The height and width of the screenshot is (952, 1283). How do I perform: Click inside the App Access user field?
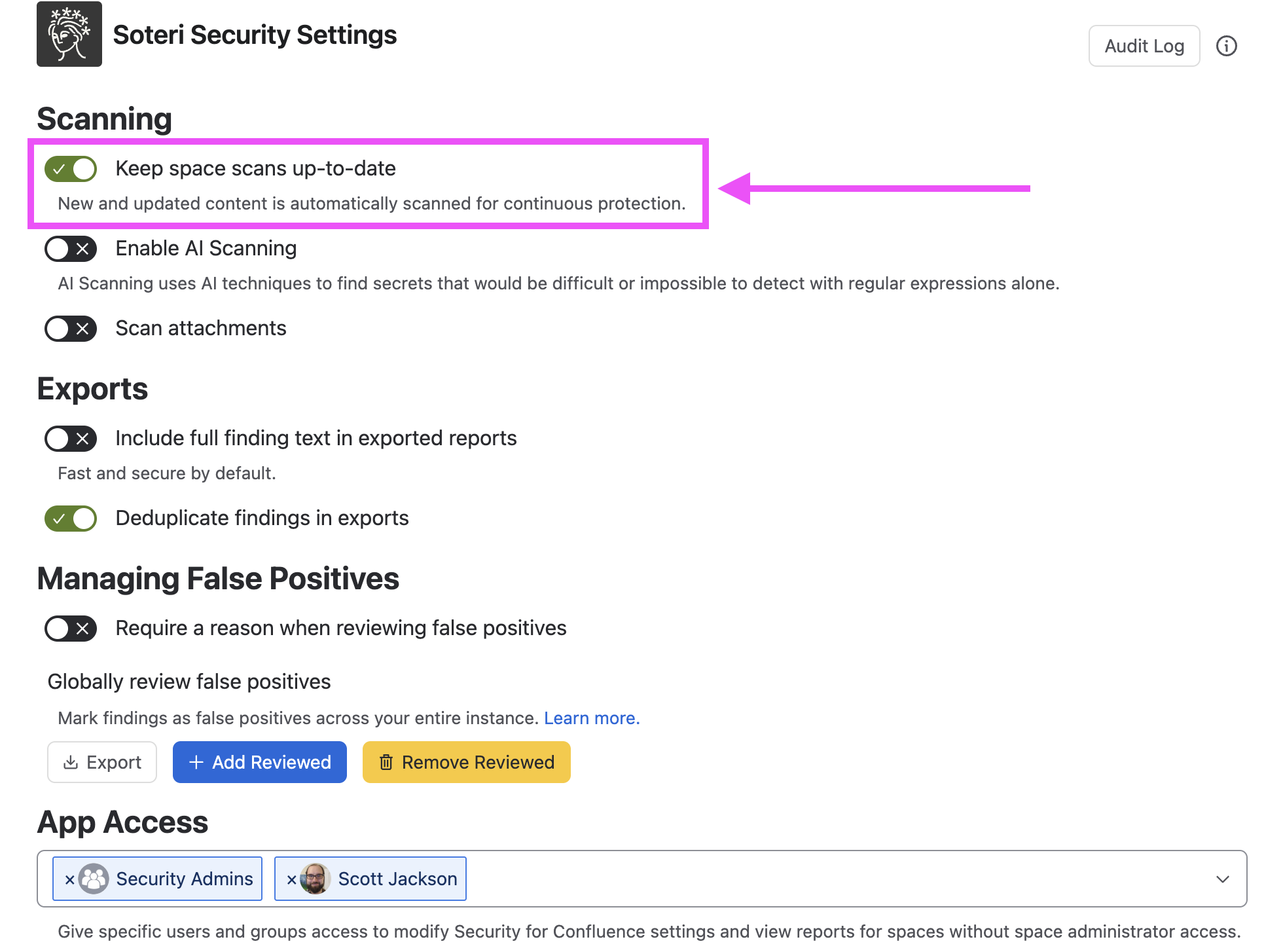click(x=641, y=879)
